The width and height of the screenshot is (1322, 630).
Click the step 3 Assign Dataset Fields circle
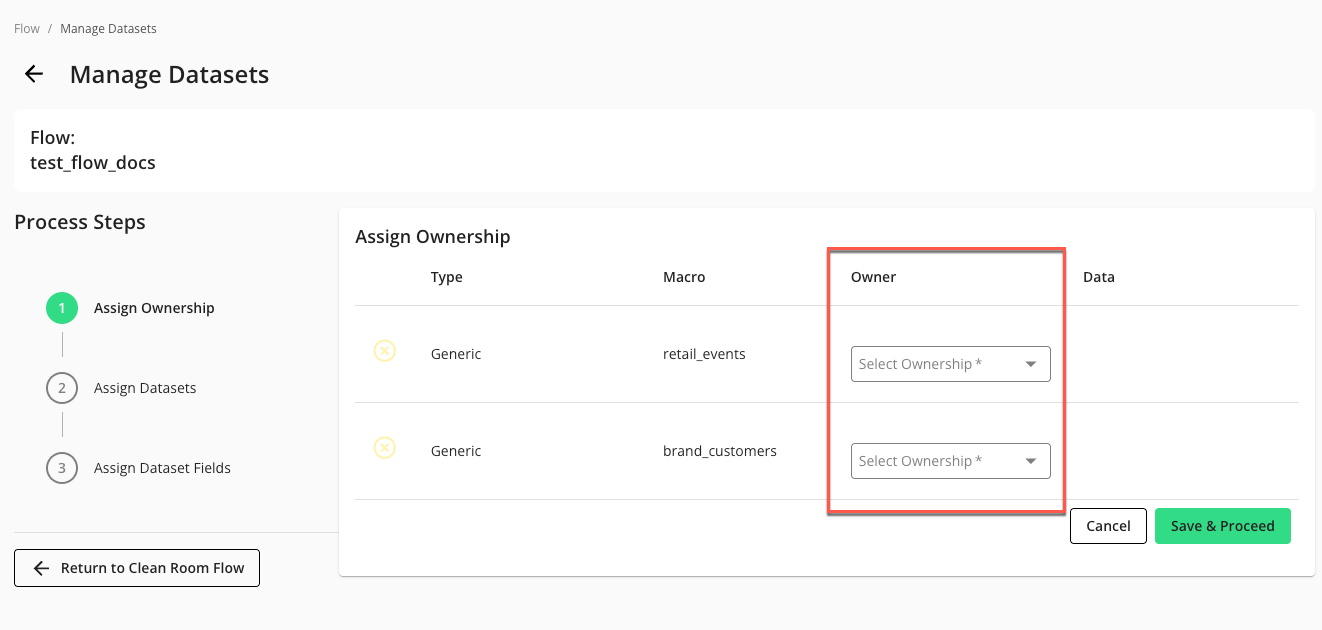[61, 468]
